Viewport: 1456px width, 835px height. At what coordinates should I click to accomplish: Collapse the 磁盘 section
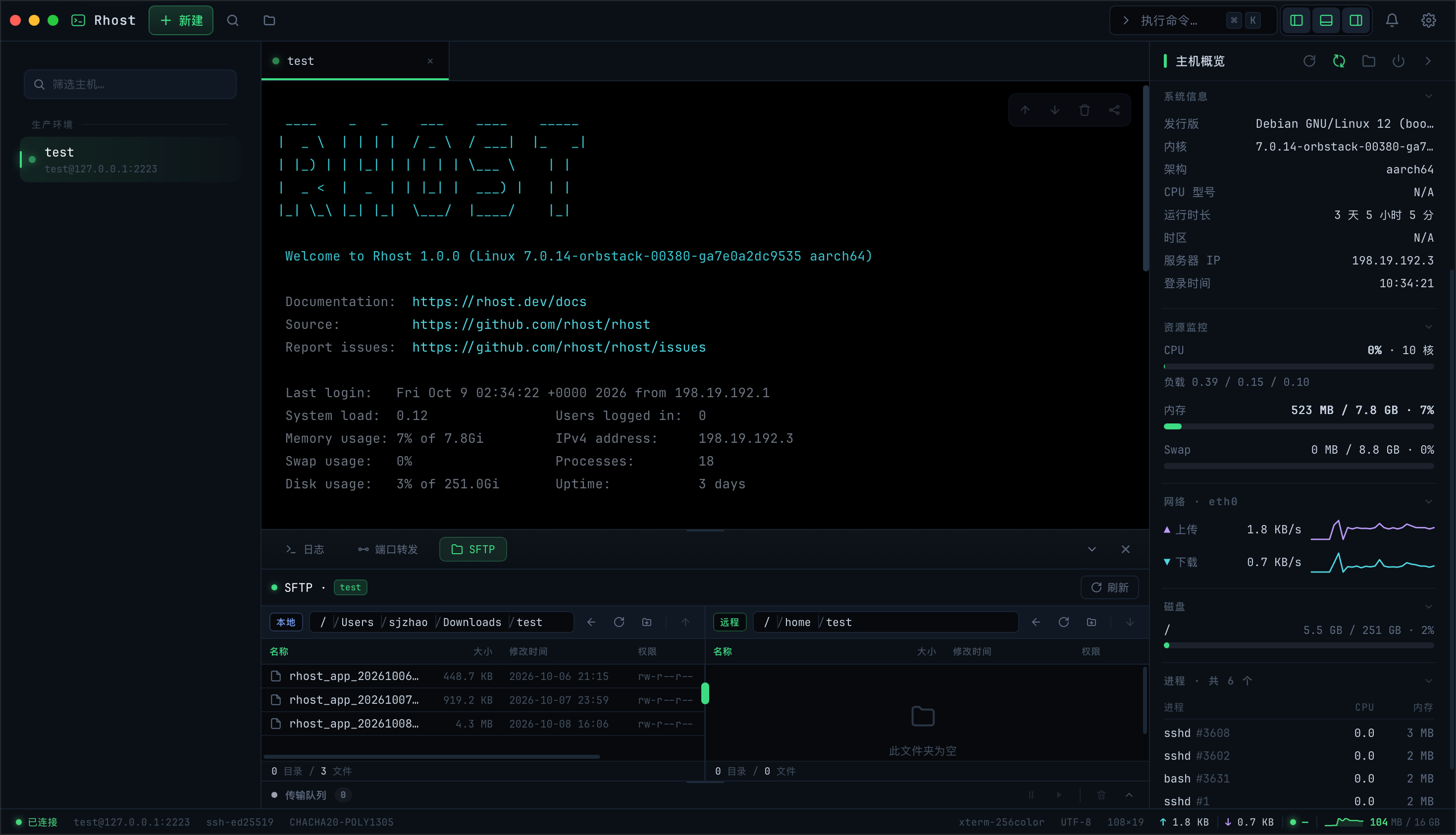click(x=1428, y=607)
